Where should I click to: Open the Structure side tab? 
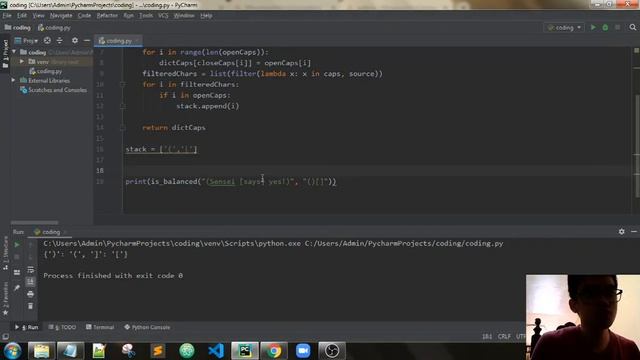pos(5,253)
